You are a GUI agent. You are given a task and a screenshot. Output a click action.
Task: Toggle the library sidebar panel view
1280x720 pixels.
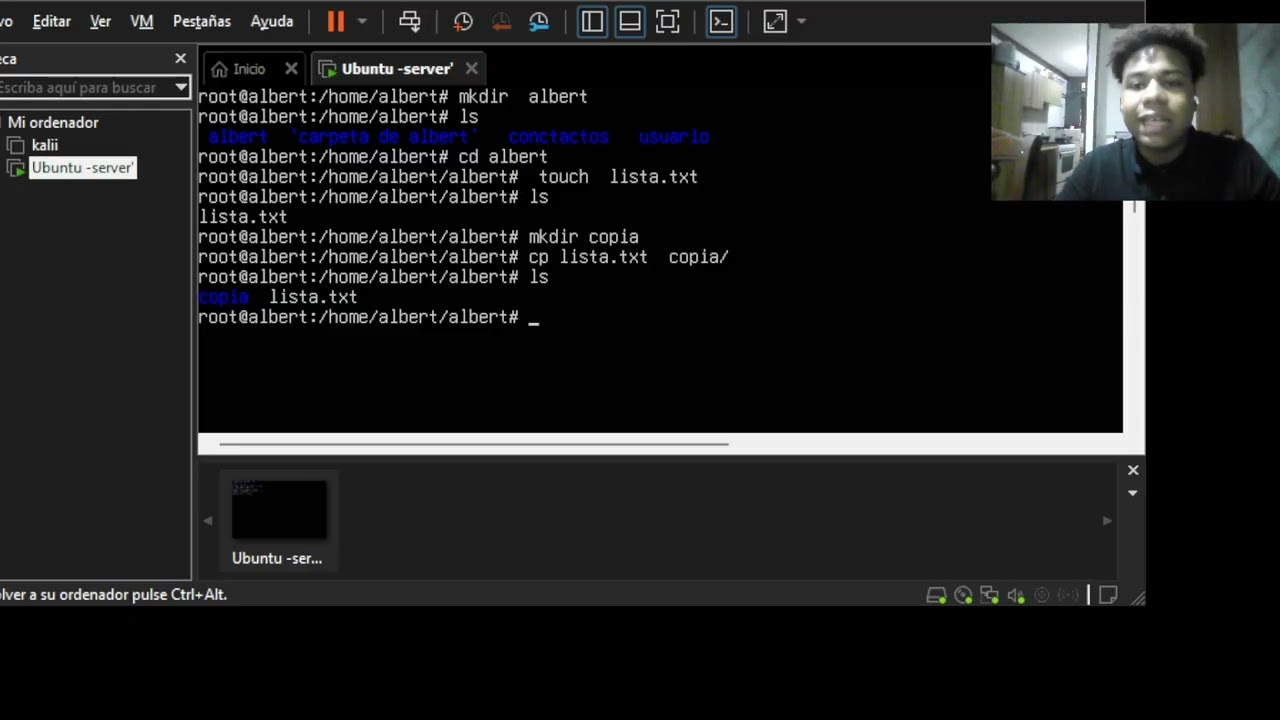click(592, 21)
